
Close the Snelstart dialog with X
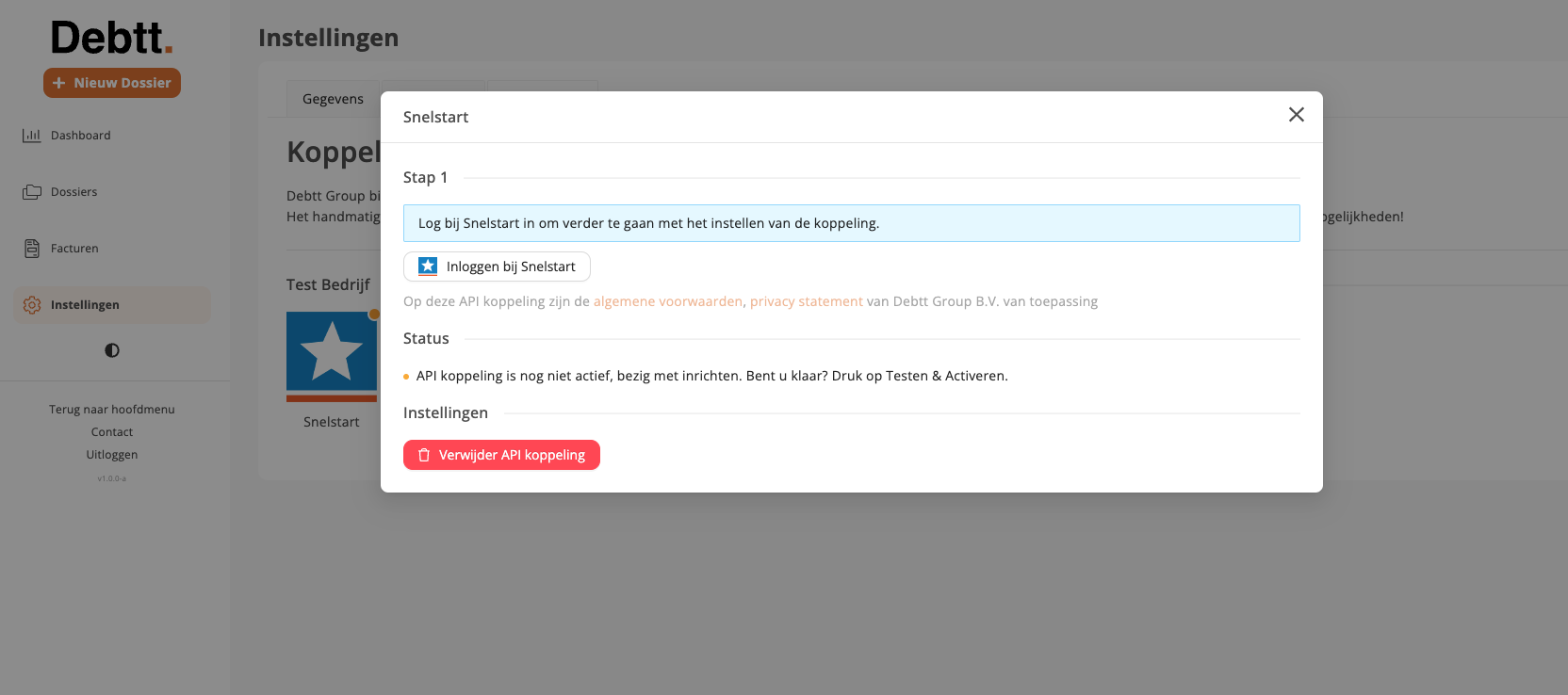[x=1296, y=115]
